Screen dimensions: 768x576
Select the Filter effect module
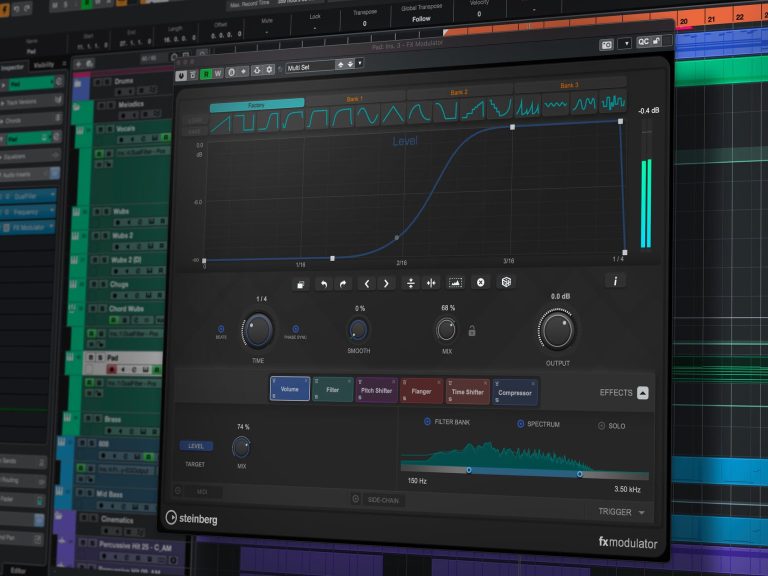coord(333,390)
